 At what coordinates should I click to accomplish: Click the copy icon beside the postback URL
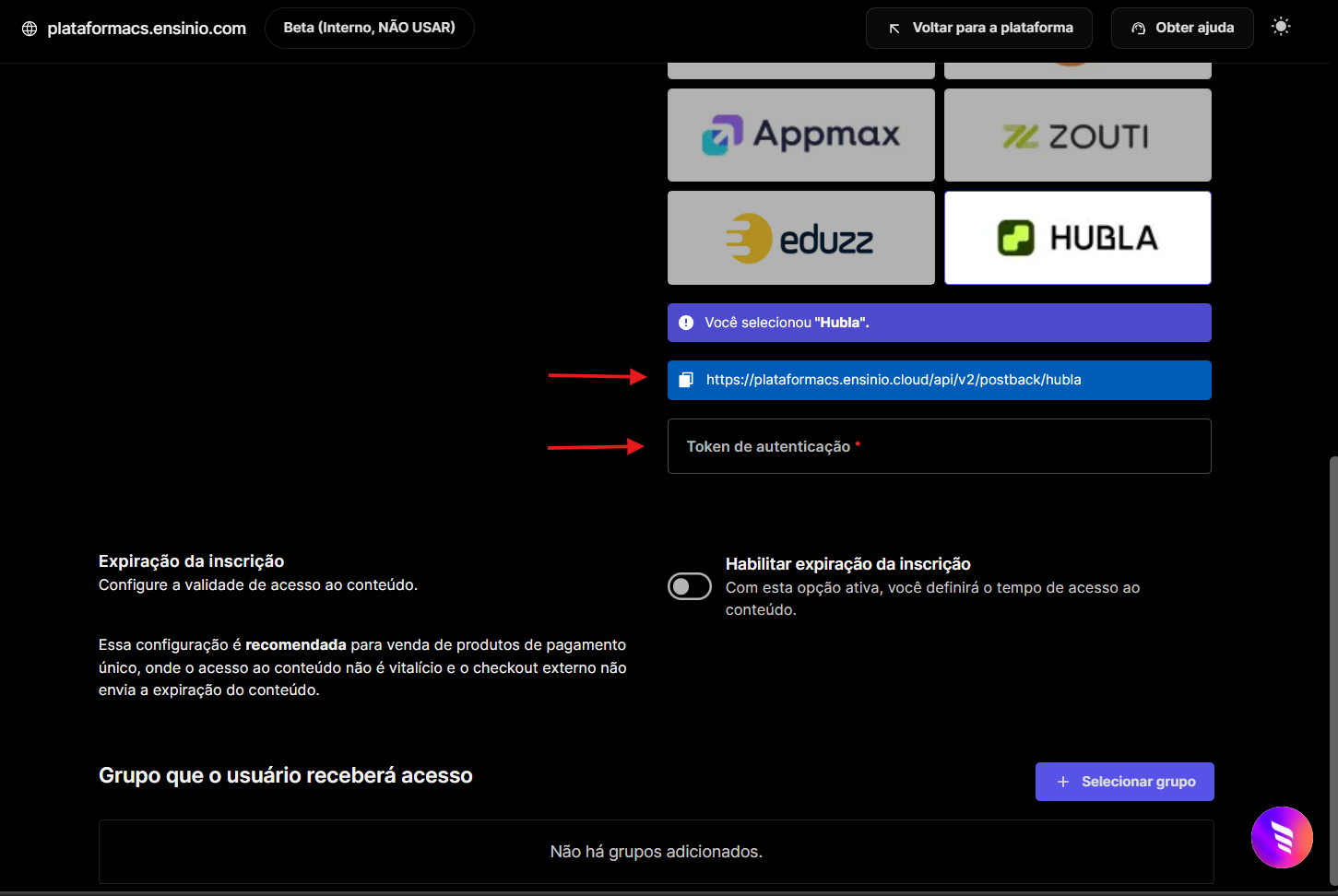(686, 380)
